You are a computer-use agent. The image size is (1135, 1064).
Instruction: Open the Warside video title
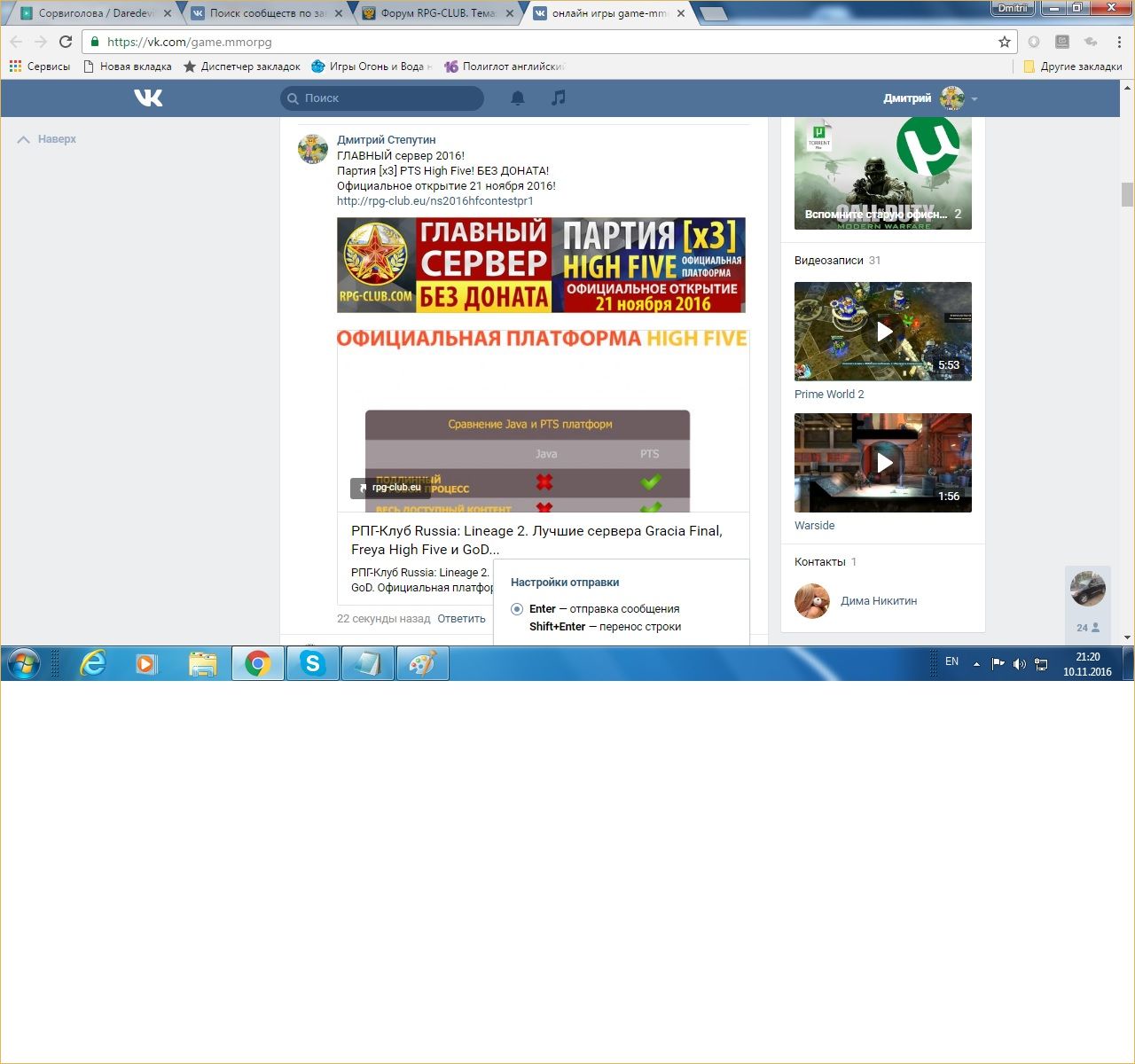815,526
